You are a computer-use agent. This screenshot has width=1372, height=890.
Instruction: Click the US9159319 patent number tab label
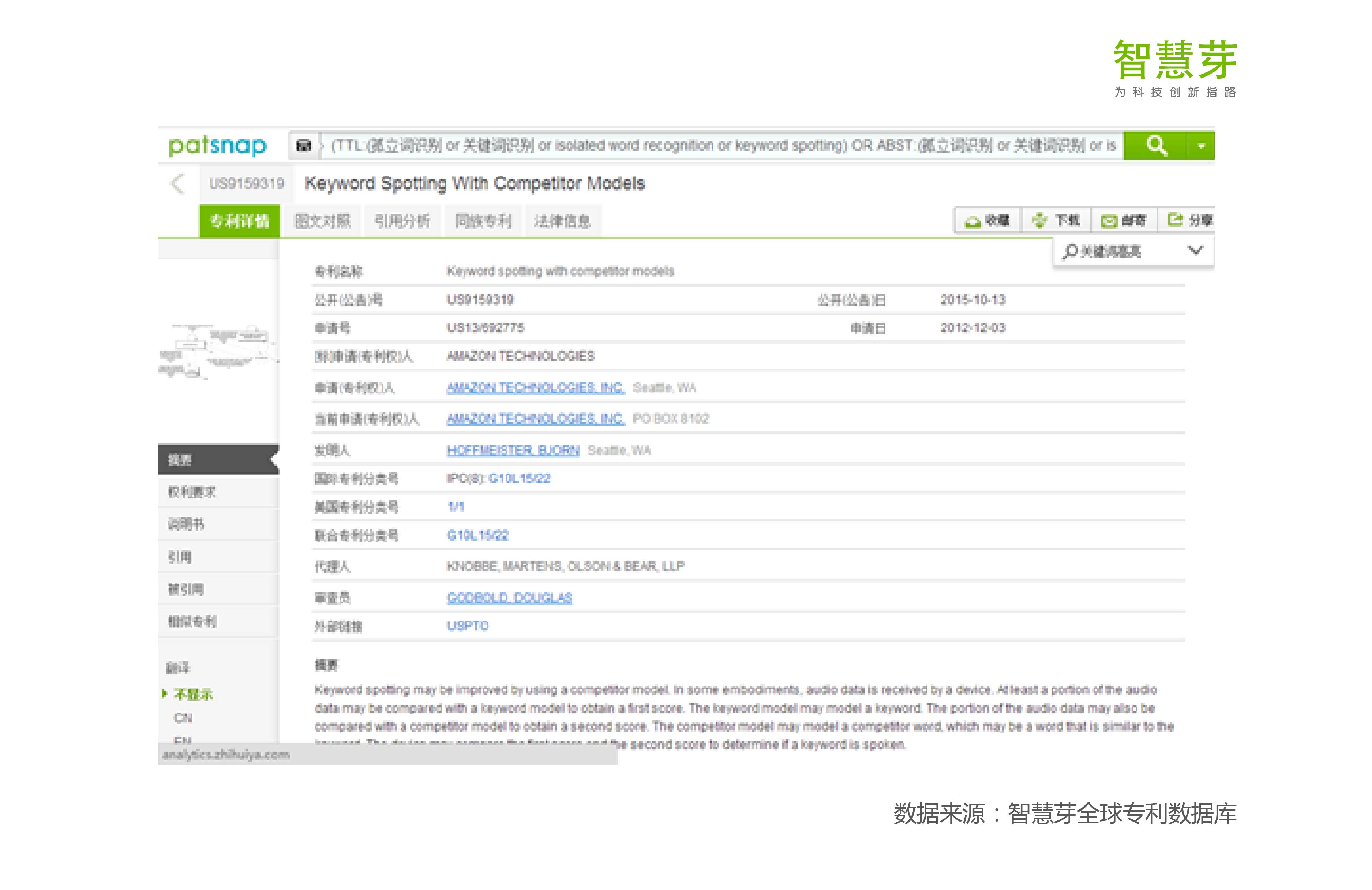pos(247,184)
